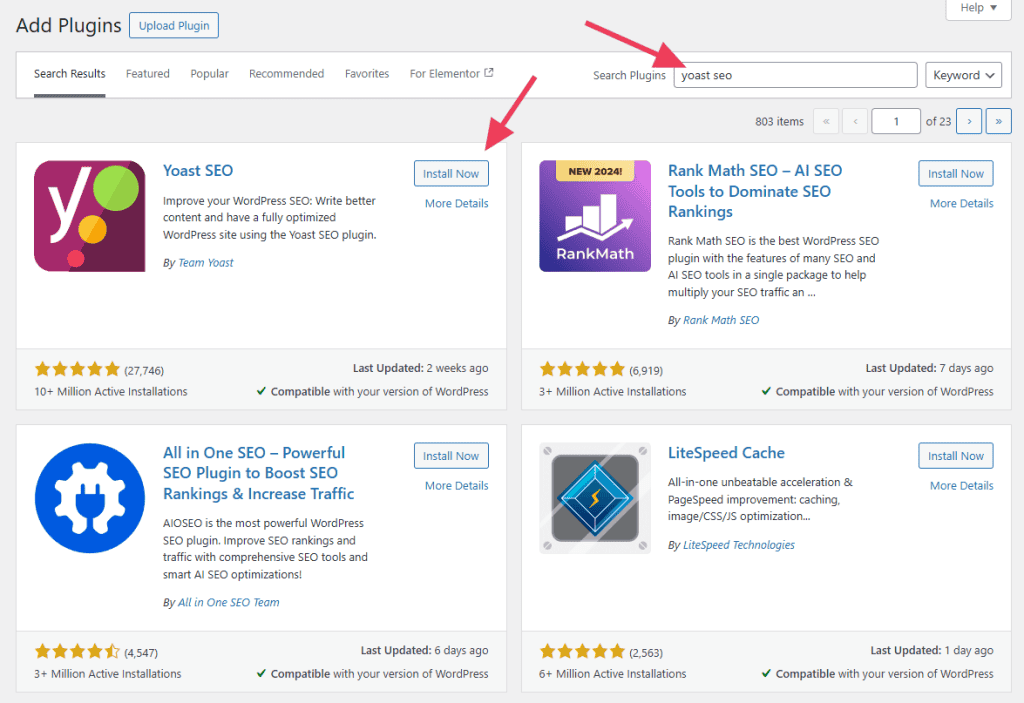View More Details for LiteSpeed Cache
1024x703 pixels.
[961, 485]
